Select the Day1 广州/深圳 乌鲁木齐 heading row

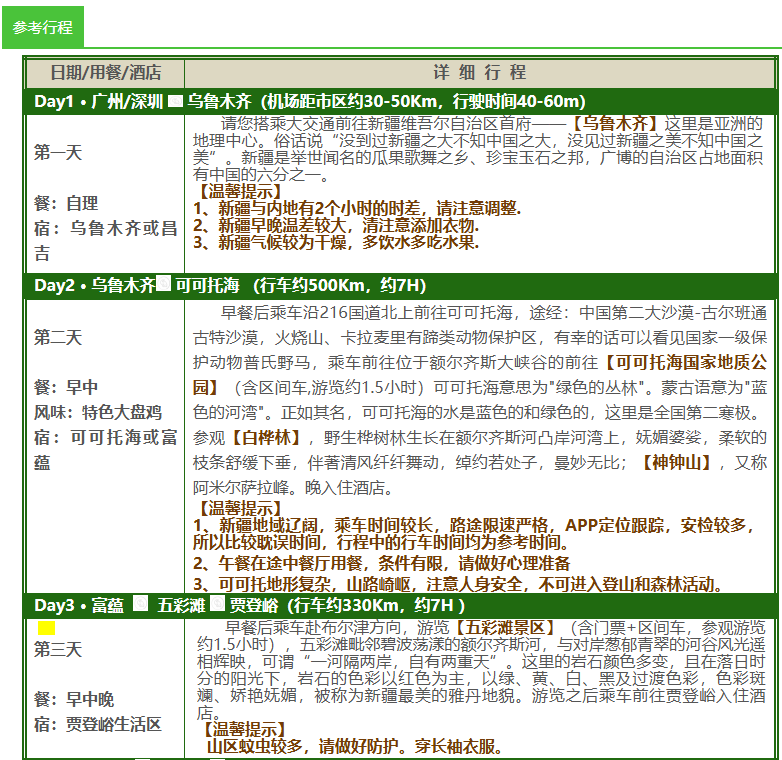tap(400, 102)
